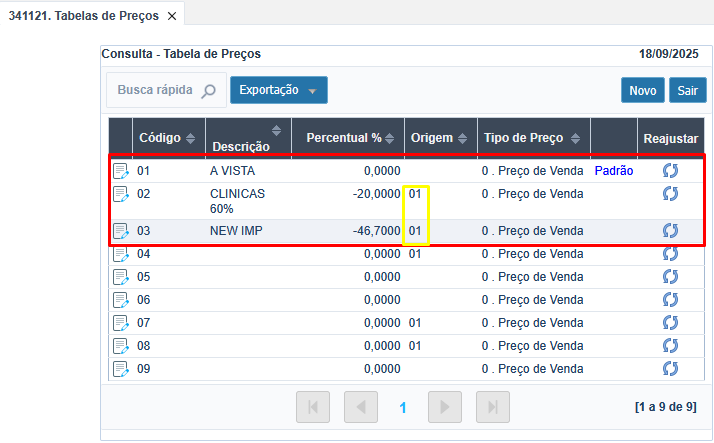
Task: Click the Novo button
Action: tap(642, 91)
